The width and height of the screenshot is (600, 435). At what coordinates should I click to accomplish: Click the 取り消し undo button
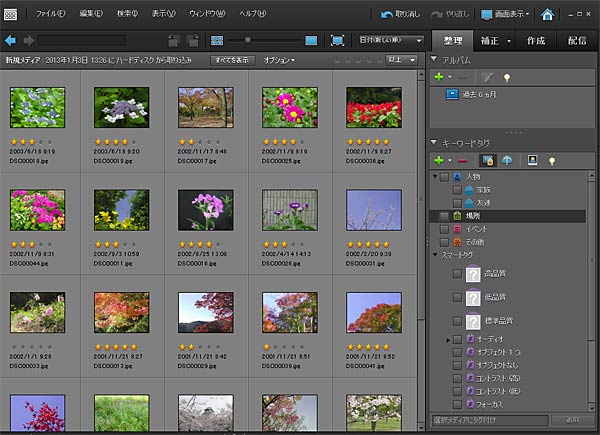(x=400, y=15)
